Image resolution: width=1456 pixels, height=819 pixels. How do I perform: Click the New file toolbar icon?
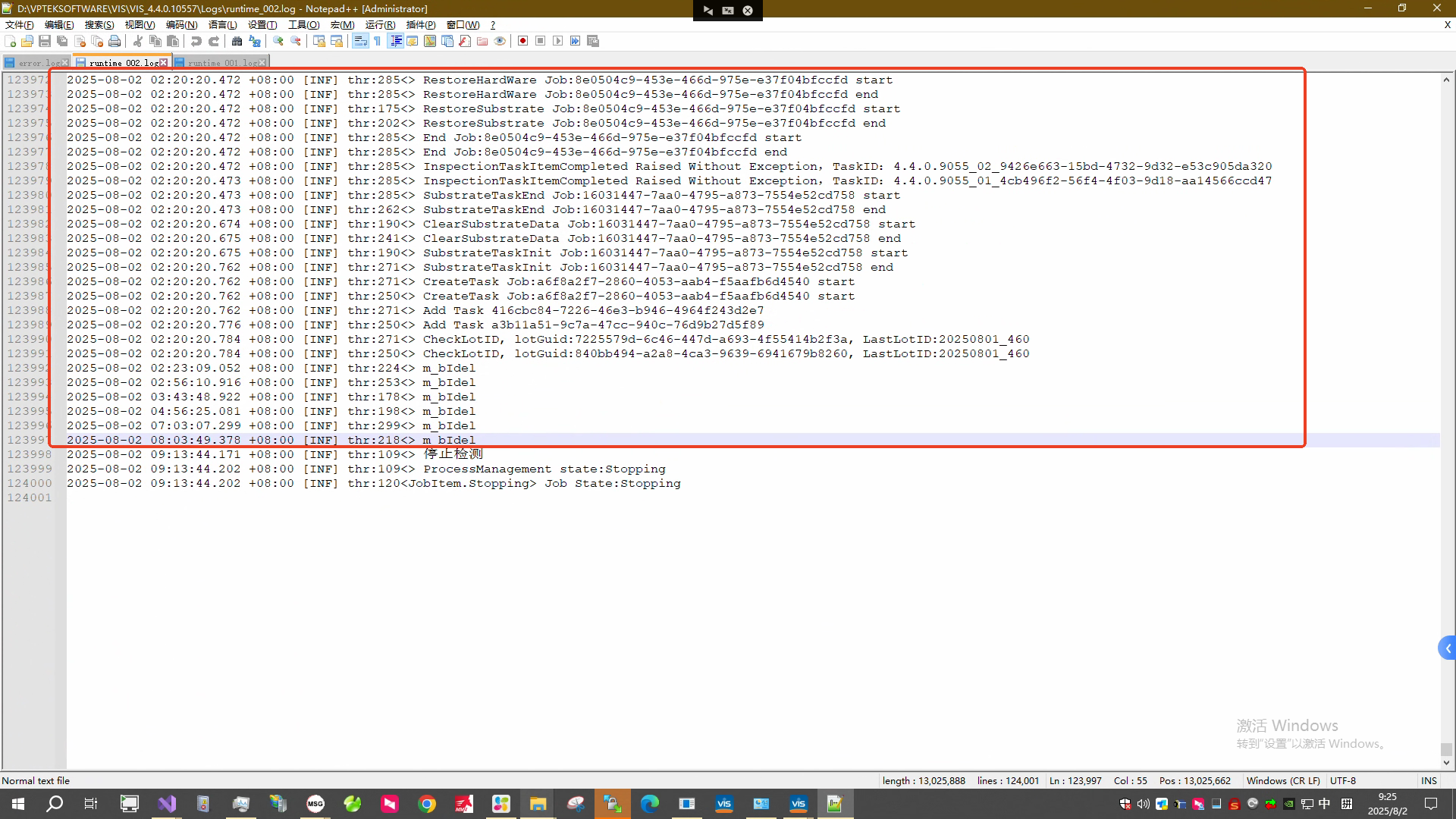pos(10,41)
